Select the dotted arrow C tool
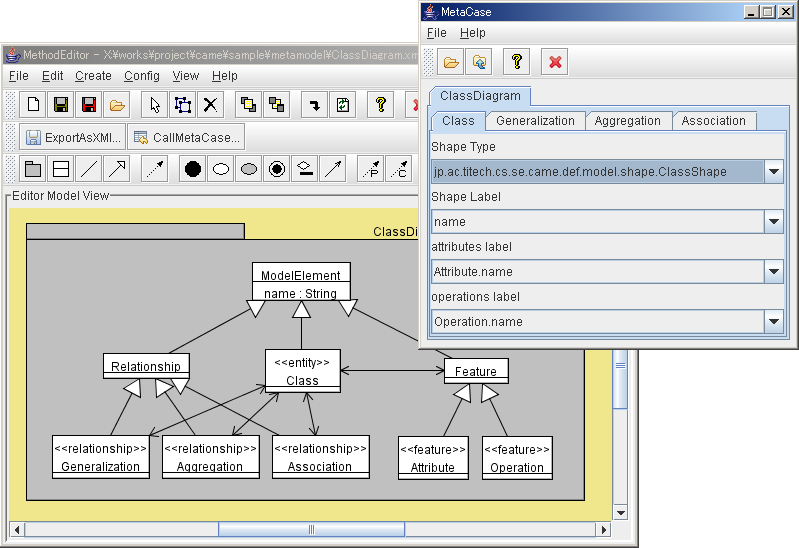Viewport: 799px width, 548px height. (x=399, y=169)
